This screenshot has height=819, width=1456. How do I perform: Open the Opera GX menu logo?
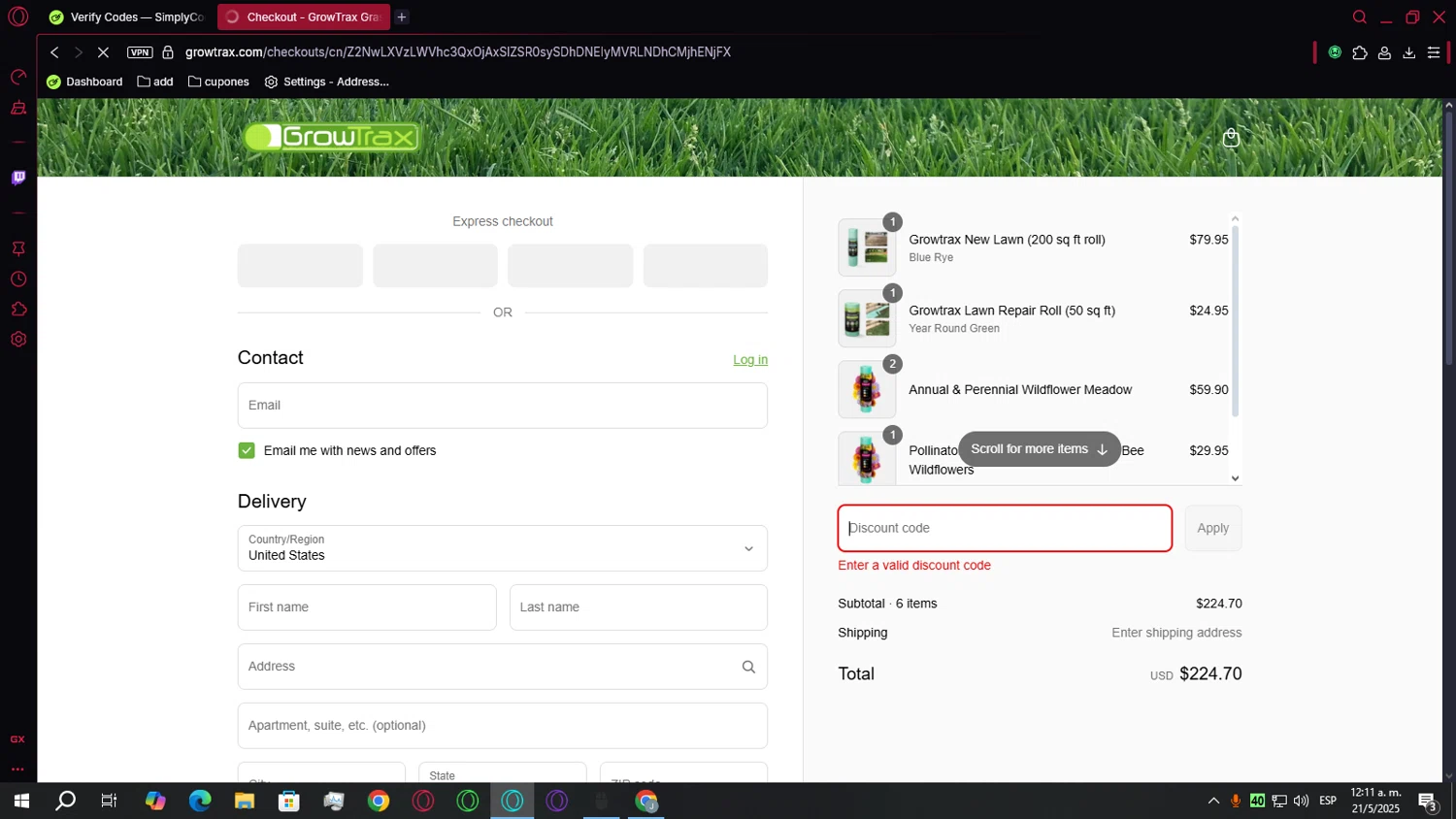click(x=17, y=16)
